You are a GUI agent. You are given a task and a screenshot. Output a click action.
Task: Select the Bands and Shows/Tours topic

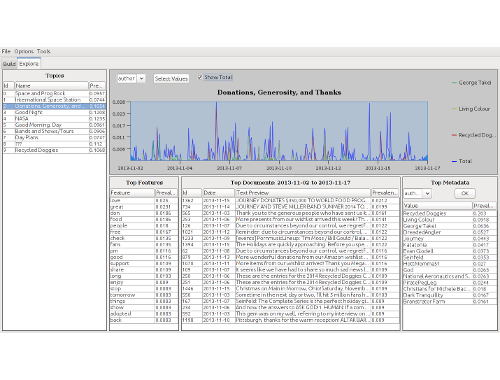click(54, 131)
